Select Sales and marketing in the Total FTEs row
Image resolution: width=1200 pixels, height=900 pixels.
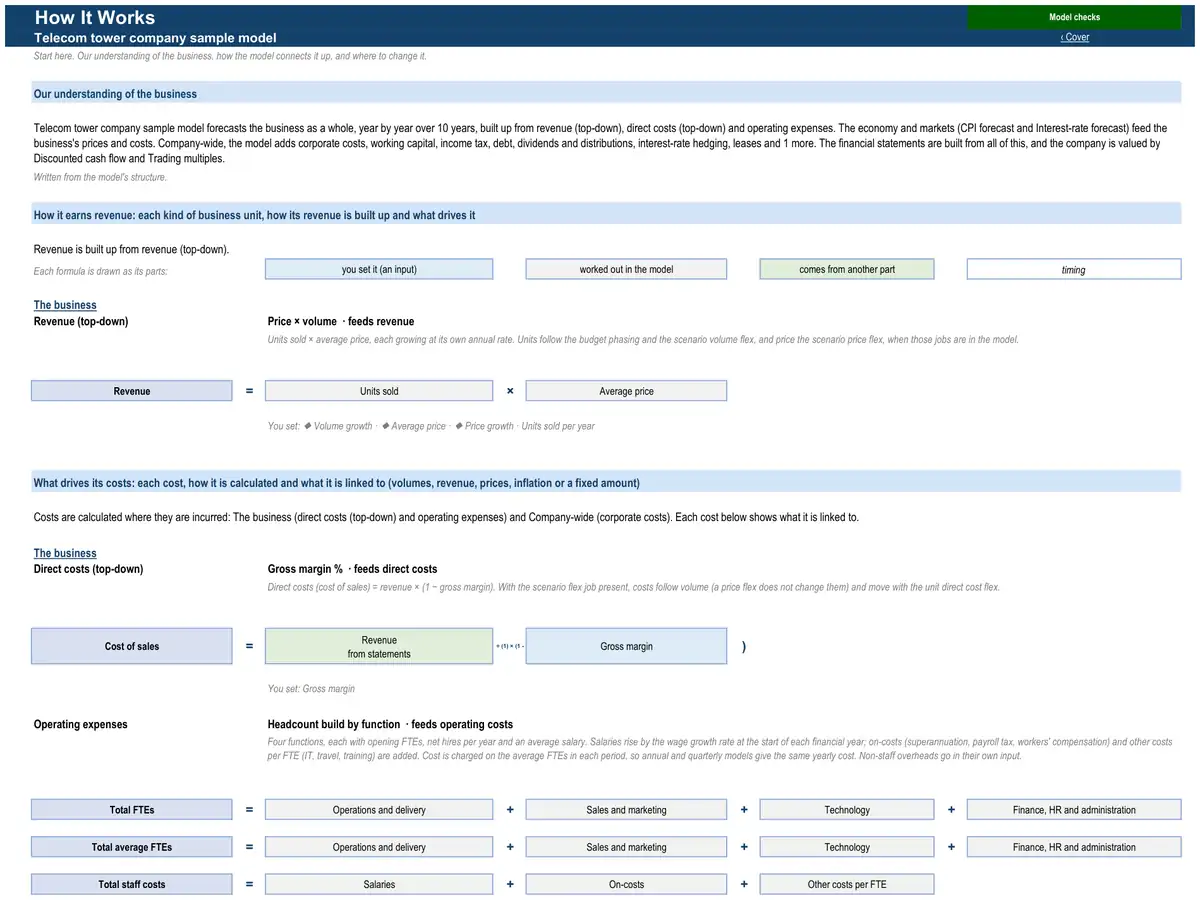coord(626,810)
